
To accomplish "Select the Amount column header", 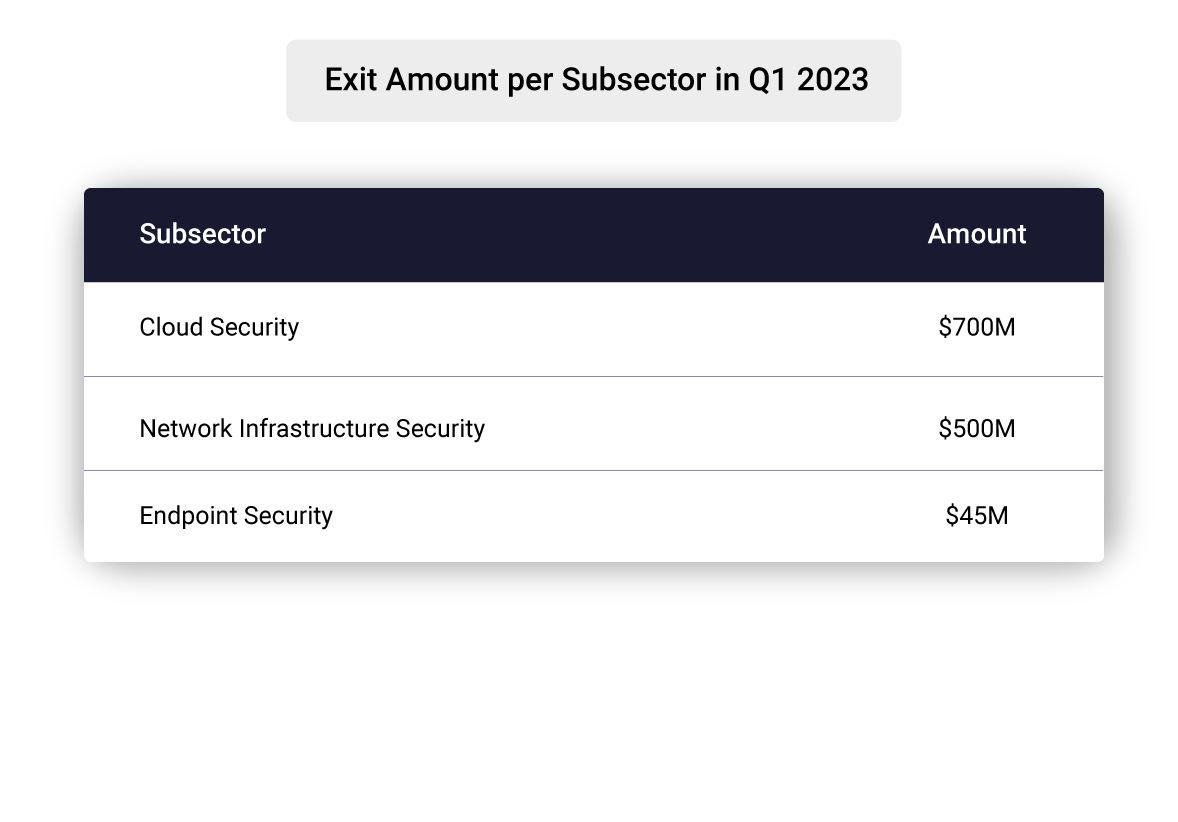I will (x=976, y=234).
